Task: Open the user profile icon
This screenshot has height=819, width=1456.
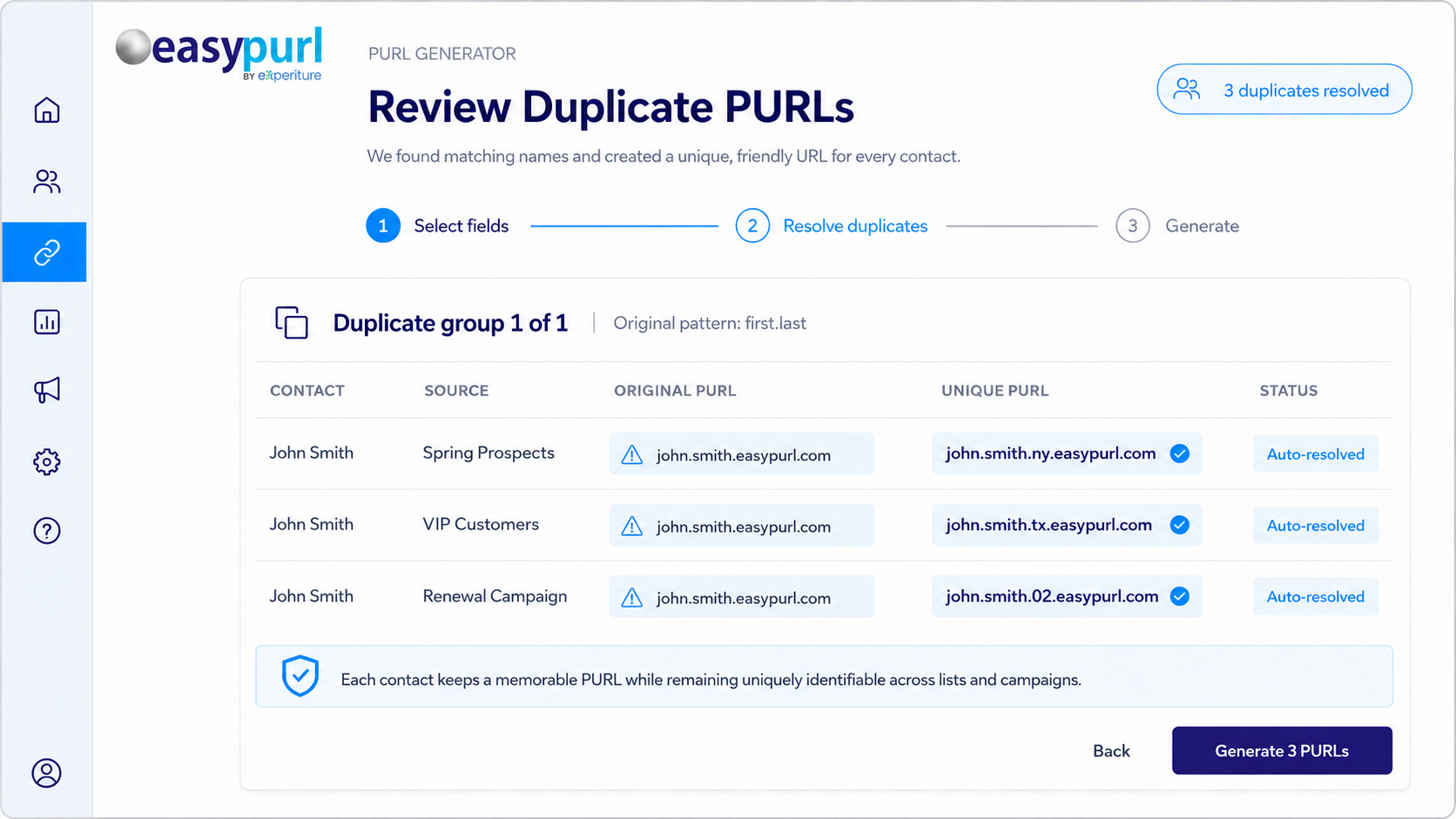Action: pos(47,773)
